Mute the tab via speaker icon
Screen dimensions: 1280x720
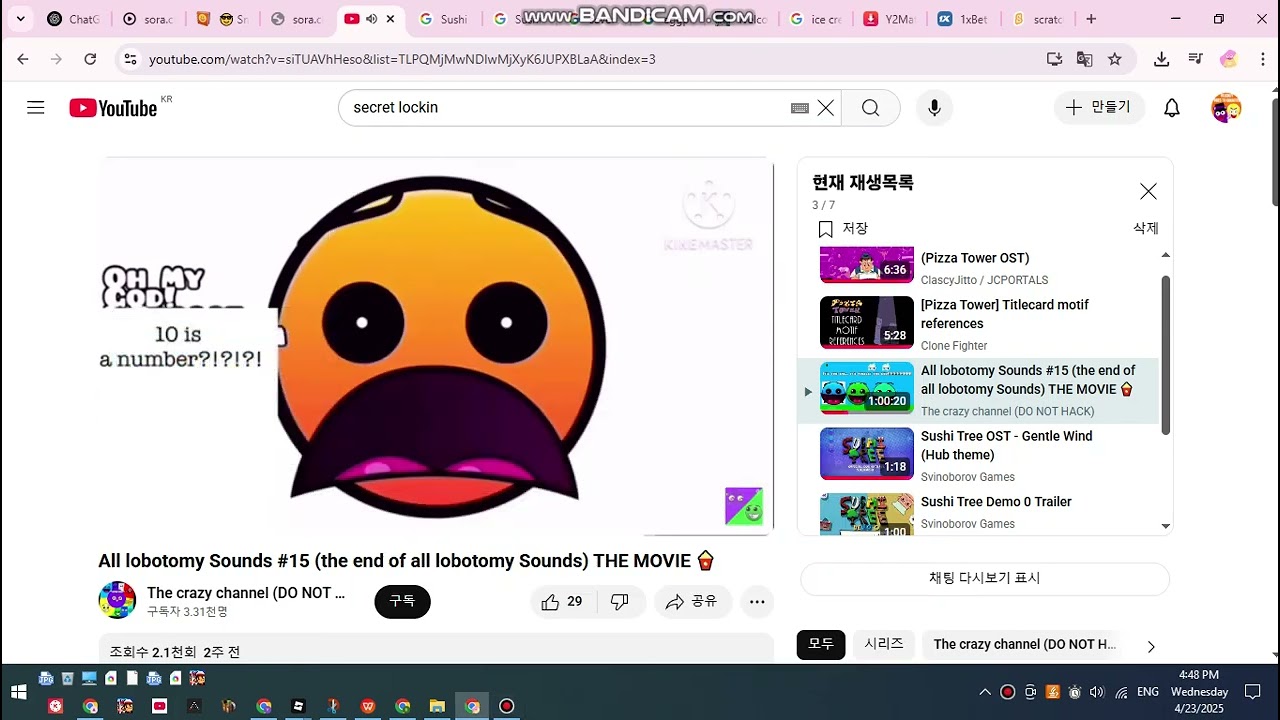[x=371, y=19]
